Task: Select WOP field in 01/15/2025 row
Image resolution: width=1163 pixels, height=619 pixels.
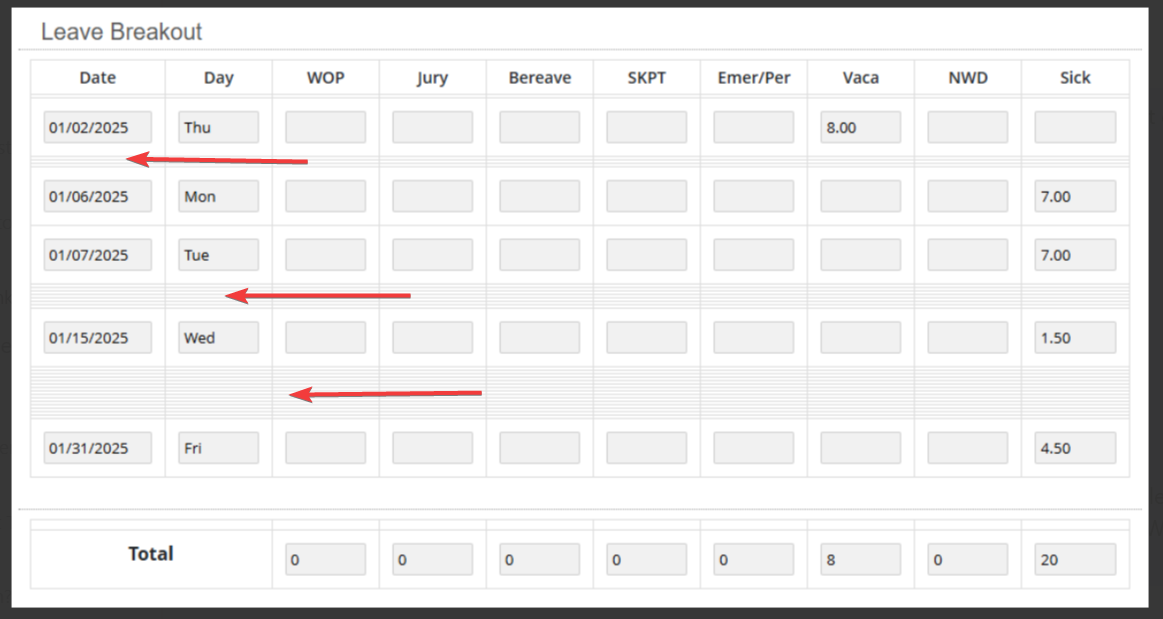Action: 326,338
